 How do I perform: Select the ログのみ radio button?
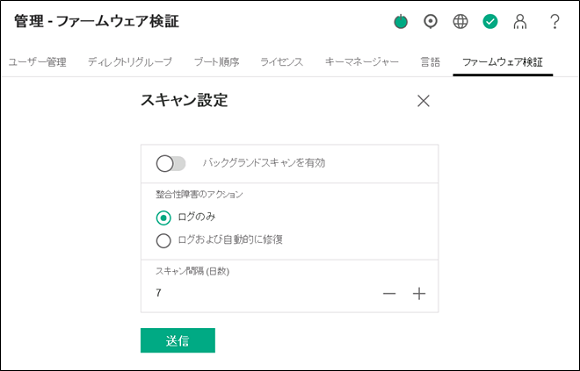(x=163, y=218)
